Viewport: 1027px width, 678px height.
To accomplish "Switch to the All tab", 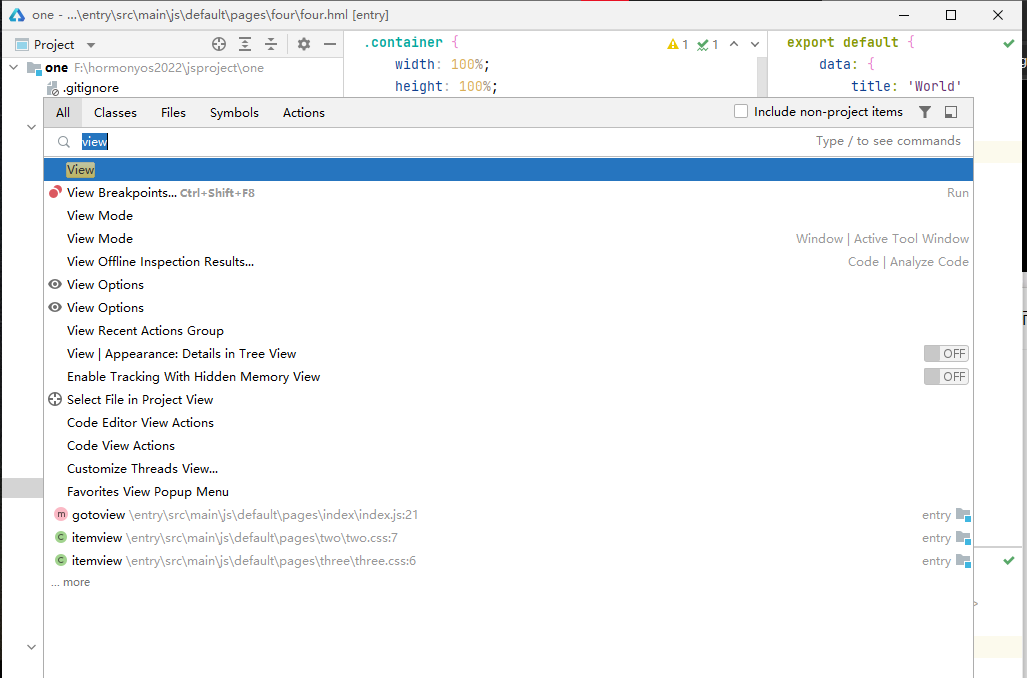I will point(63,113).
